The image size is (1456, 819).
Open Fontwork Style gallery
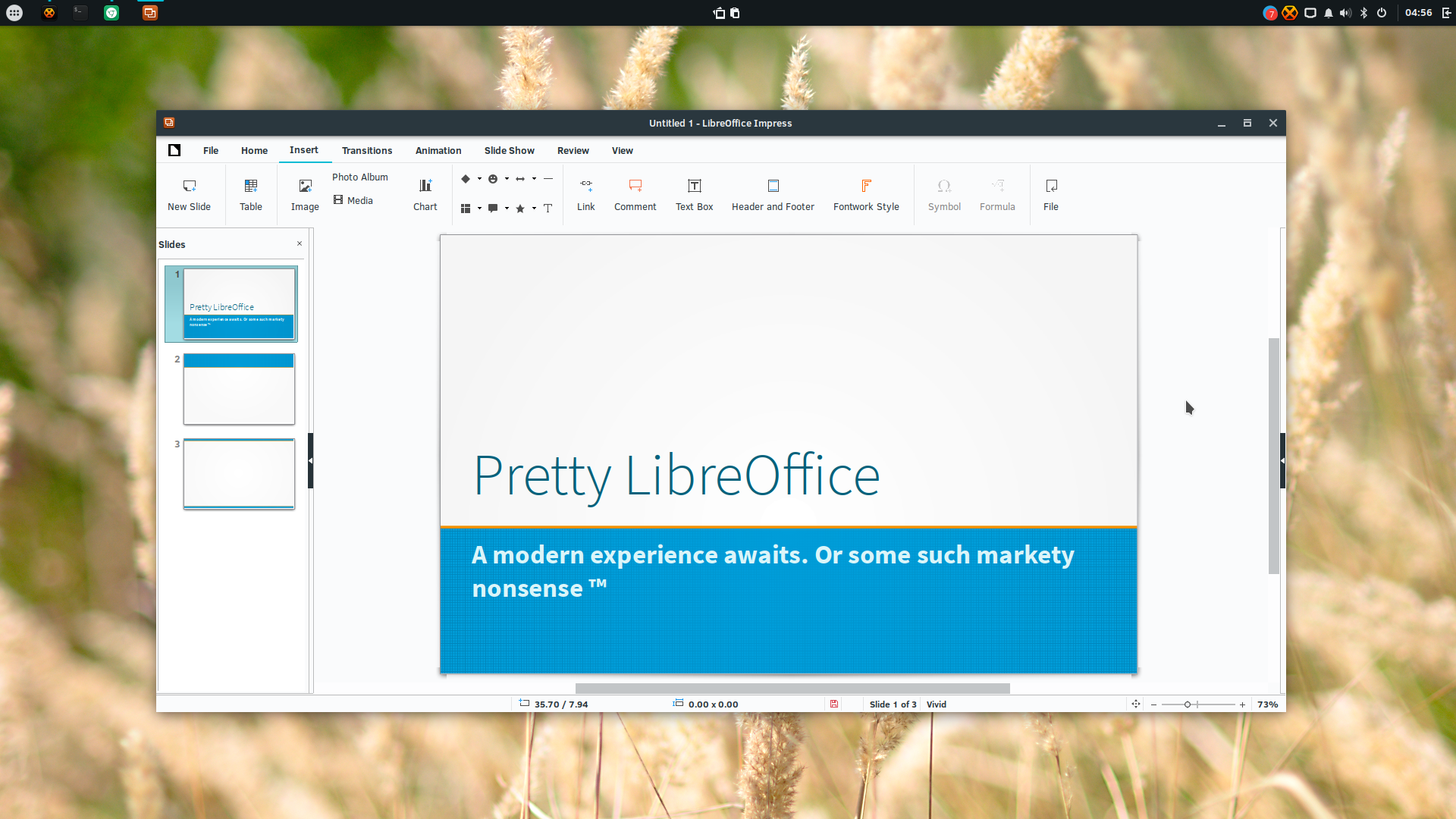(x=866, y=186)
